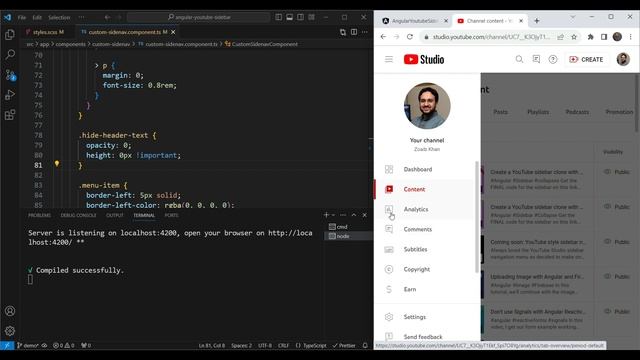Screen dimensions: 640x360
Task: Click visibility eye for 'Uploading Image' video row
Action: click(x=607, y=276)
